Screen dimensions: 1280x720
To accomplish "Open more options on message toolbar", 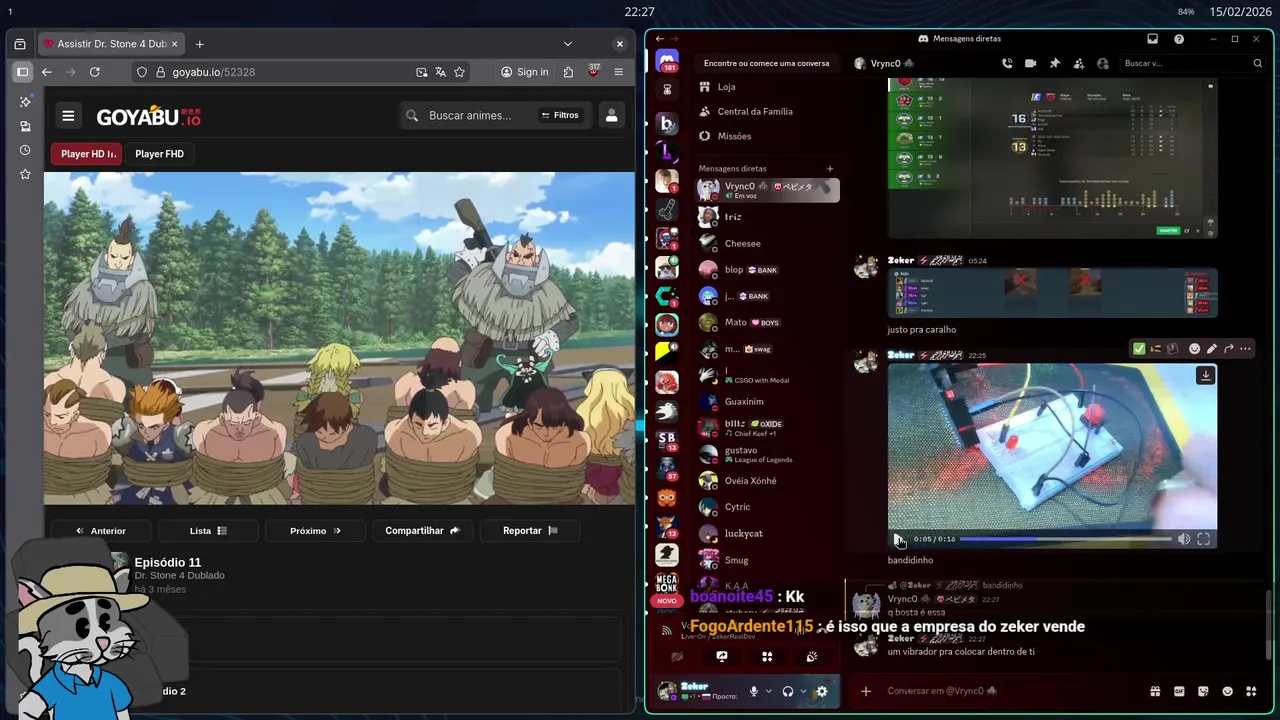I will pos(1245,349).
